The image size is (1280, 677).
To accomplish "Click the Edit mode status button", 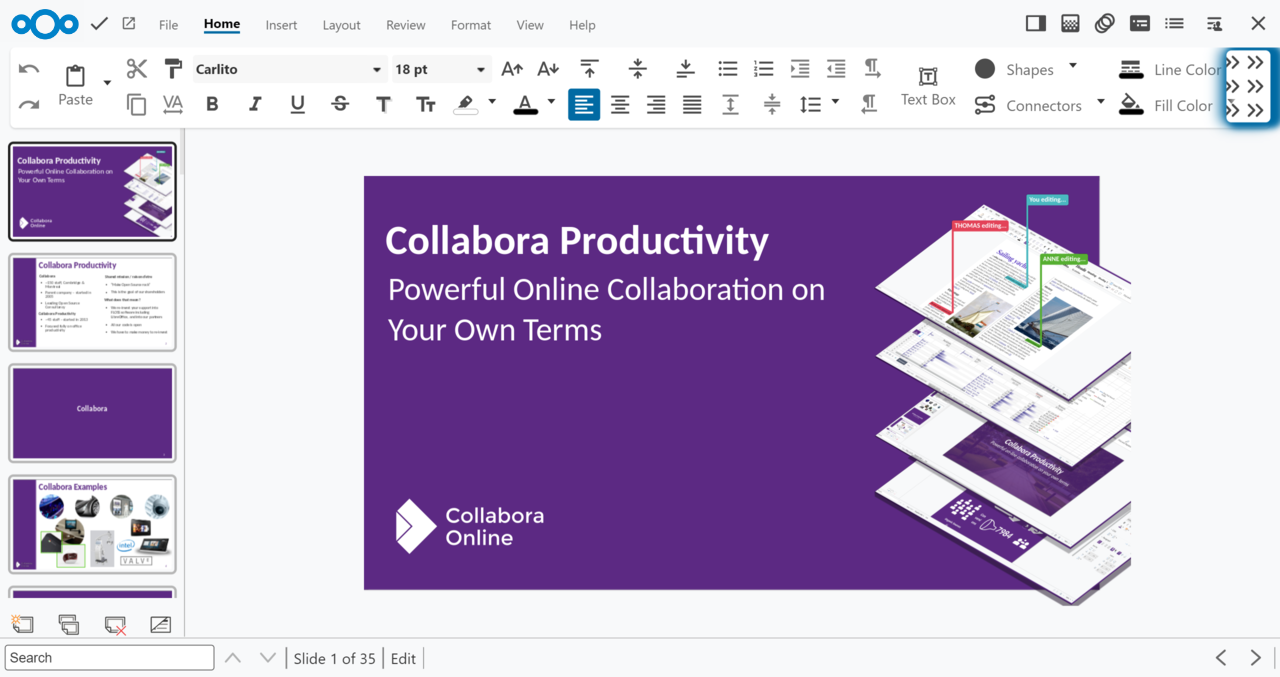I will pyautogui.click(x=403, y=658).
